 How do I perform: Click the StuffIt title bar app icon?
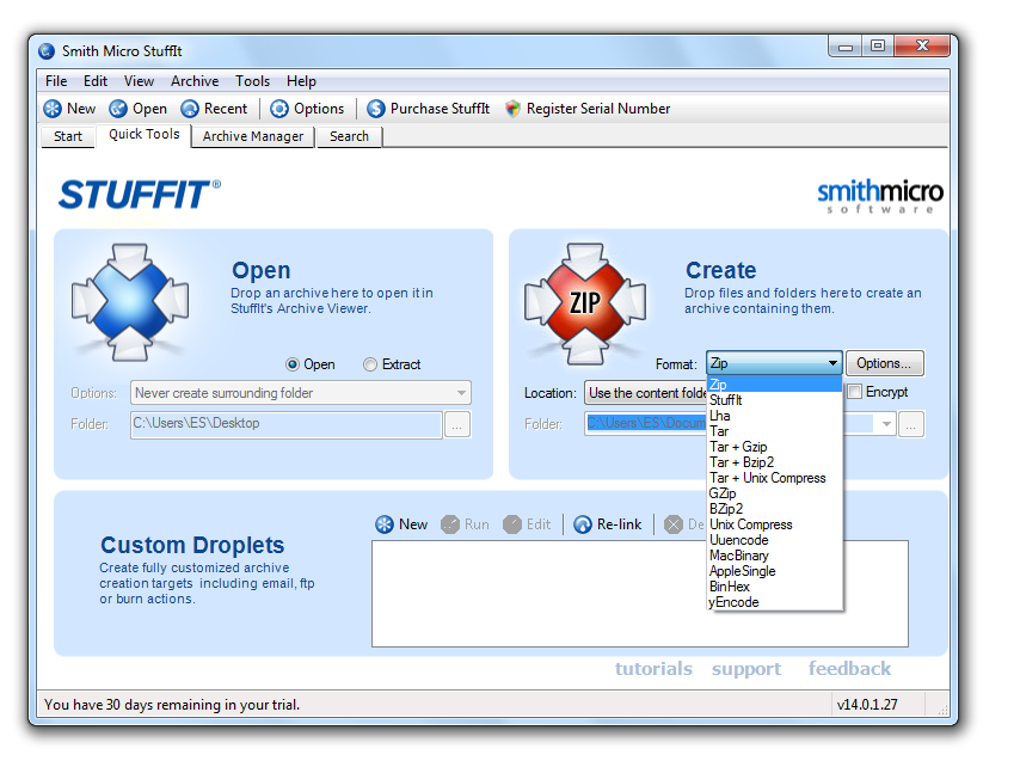[x=46, y=51]
